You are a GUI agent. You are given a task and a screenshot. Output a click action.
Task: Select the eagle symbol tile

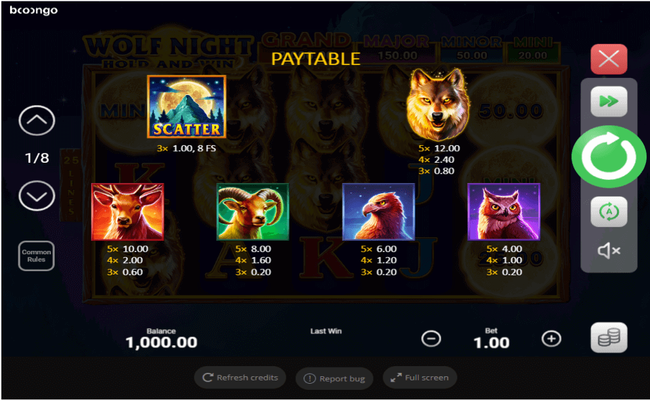click(x=378, y=212)
